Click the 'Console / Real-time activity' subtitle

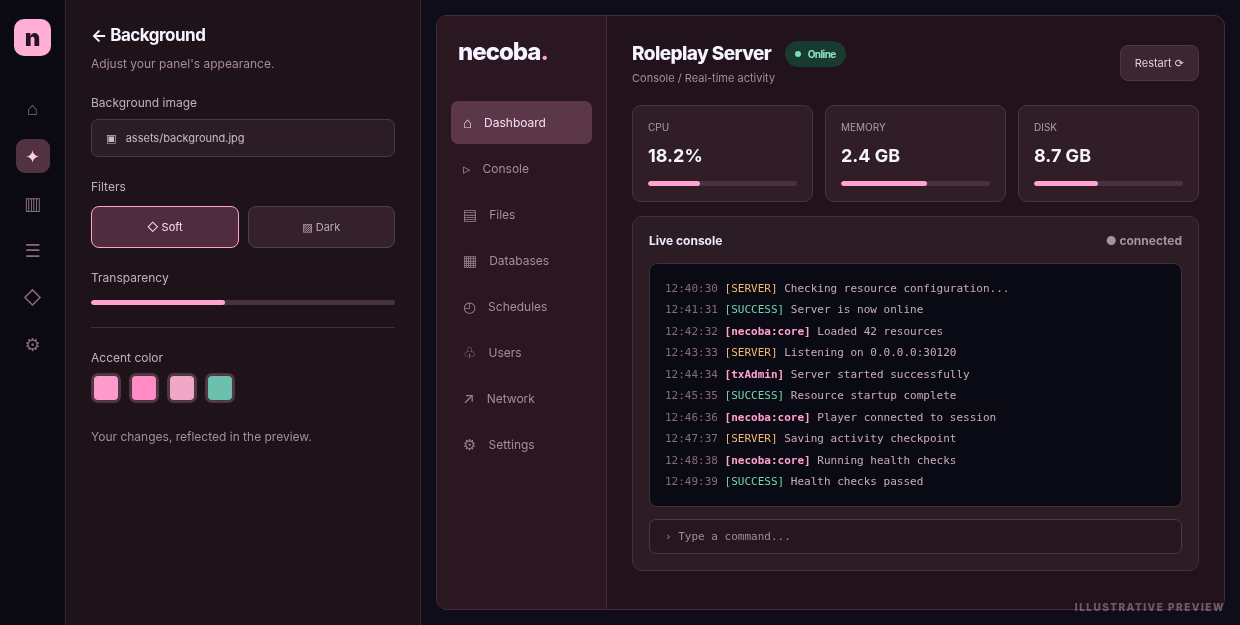pos(703,78)
